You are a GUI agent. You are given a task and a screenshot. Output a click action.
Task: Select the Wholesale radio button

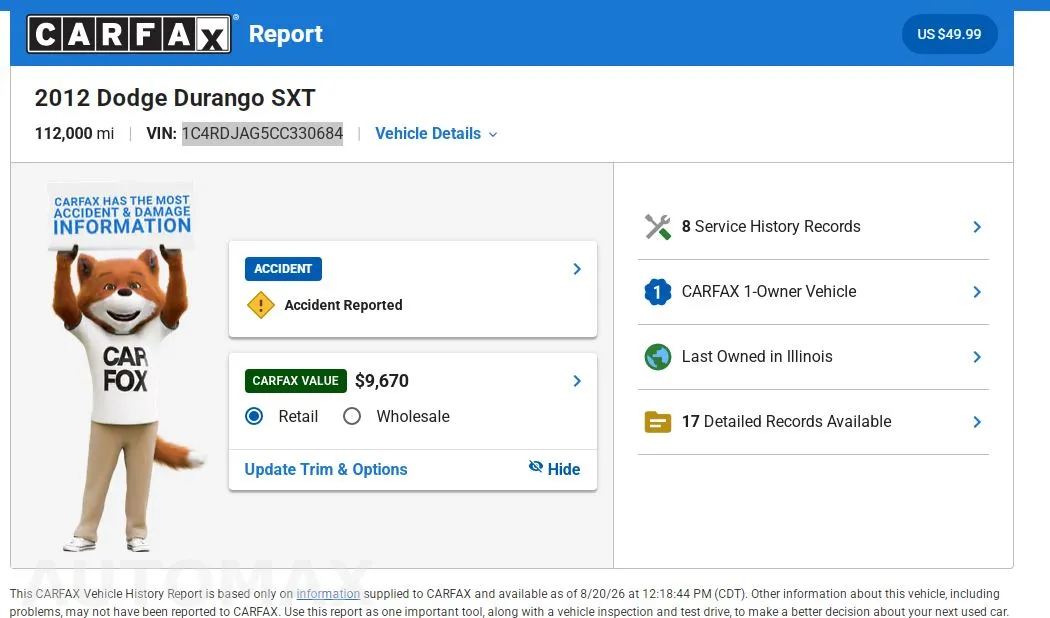(352, 416)
